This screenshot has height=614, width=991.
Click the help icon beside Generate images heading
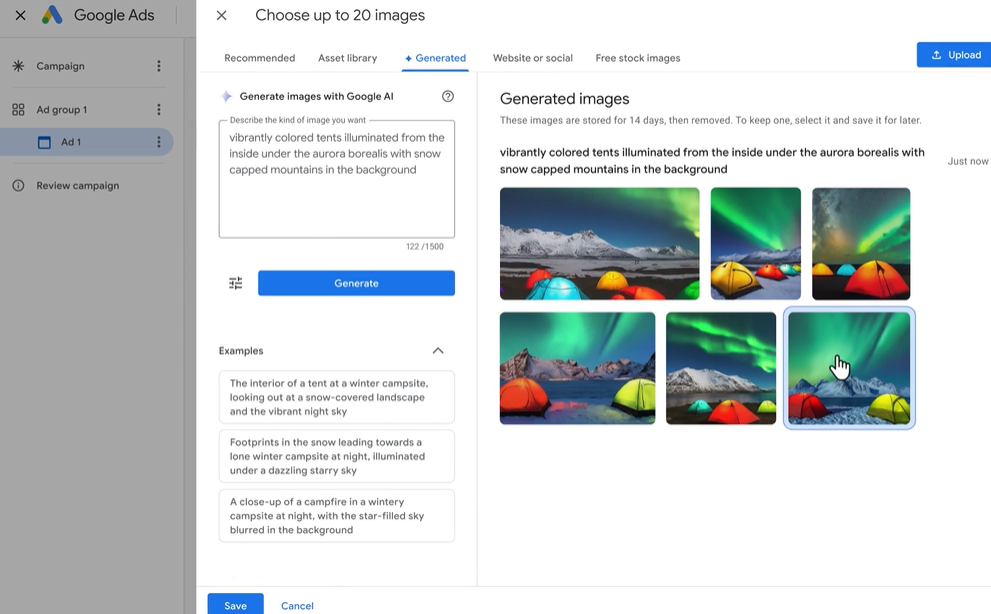[448, 96]
